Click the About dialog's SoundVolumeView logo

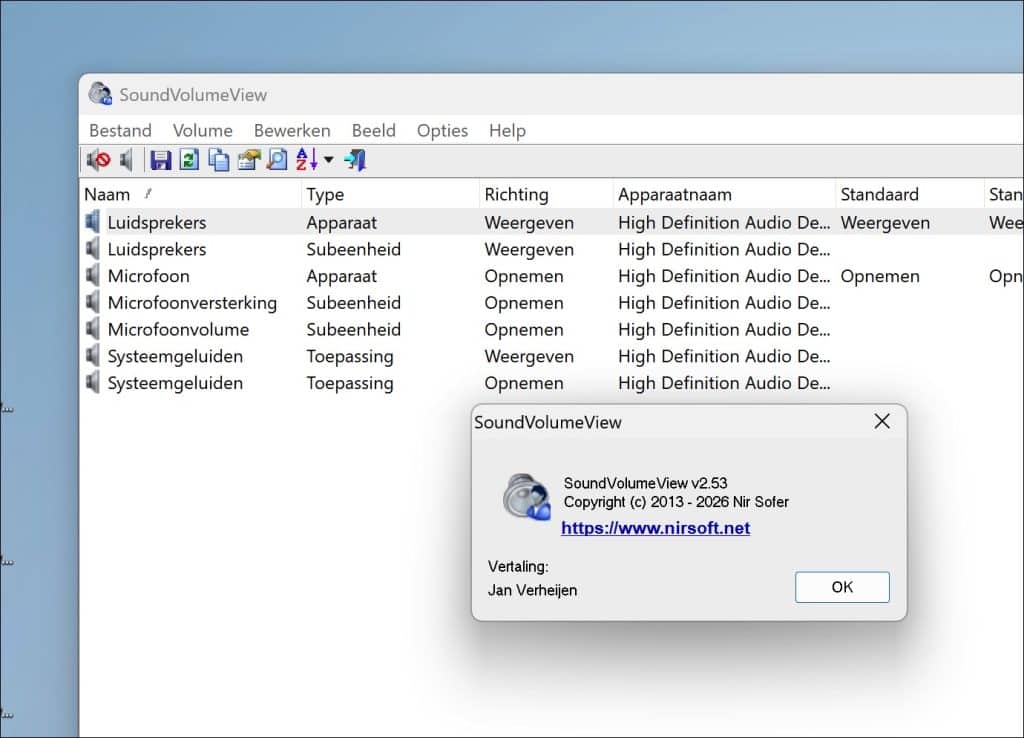pyautogui.click(x=526, y=496)
